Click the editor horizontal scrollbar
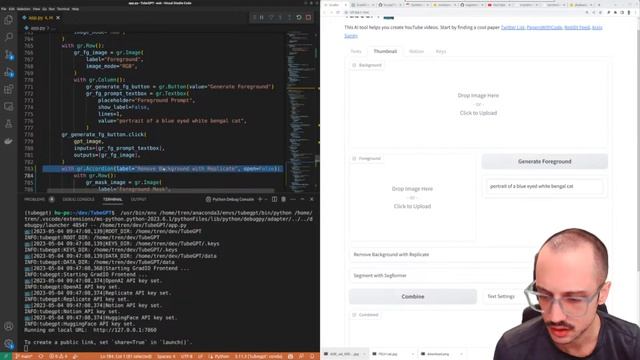 coord(161,191)
